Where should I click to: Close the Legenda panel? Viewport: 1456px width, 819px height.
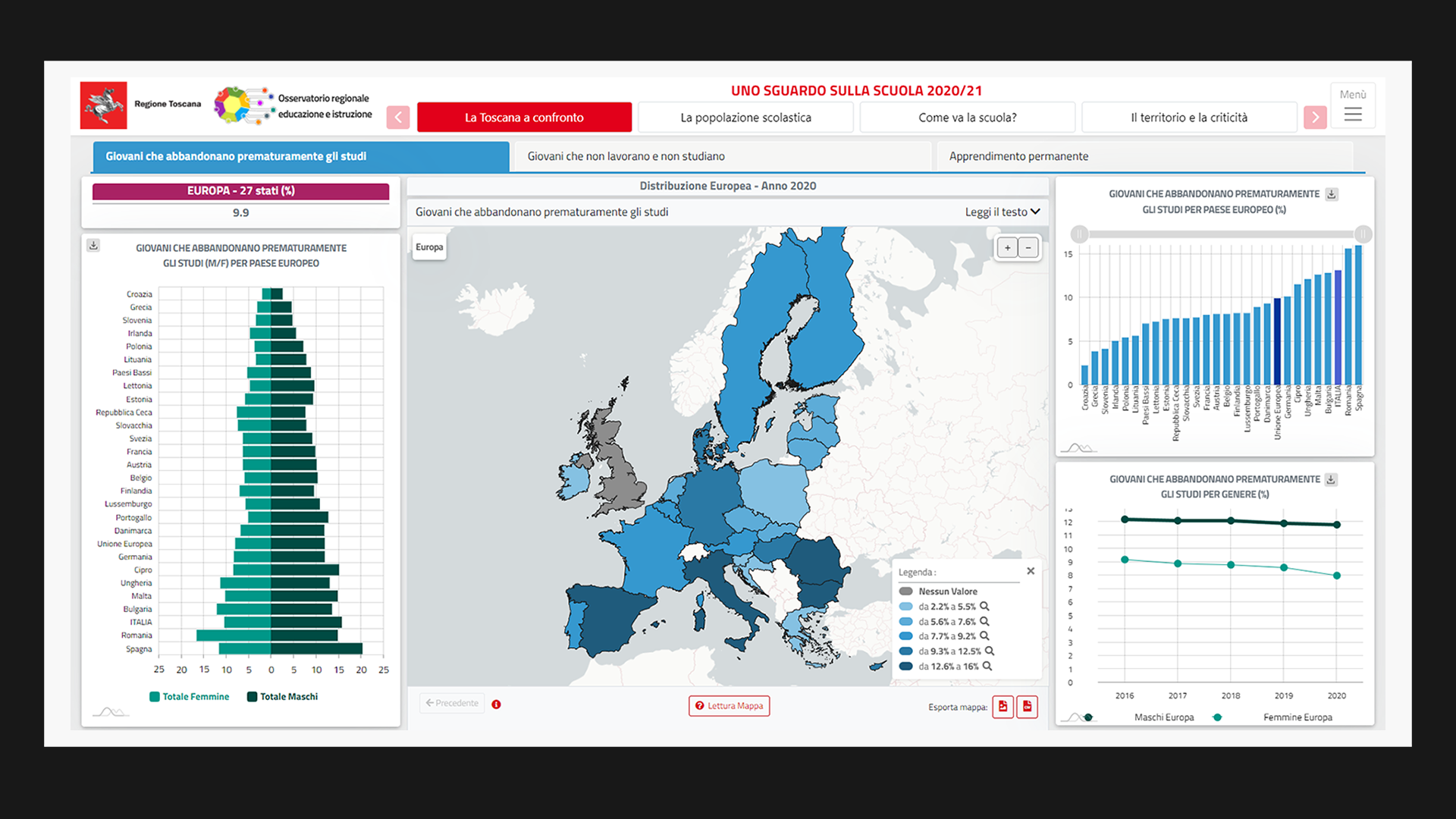(1031, 571)
